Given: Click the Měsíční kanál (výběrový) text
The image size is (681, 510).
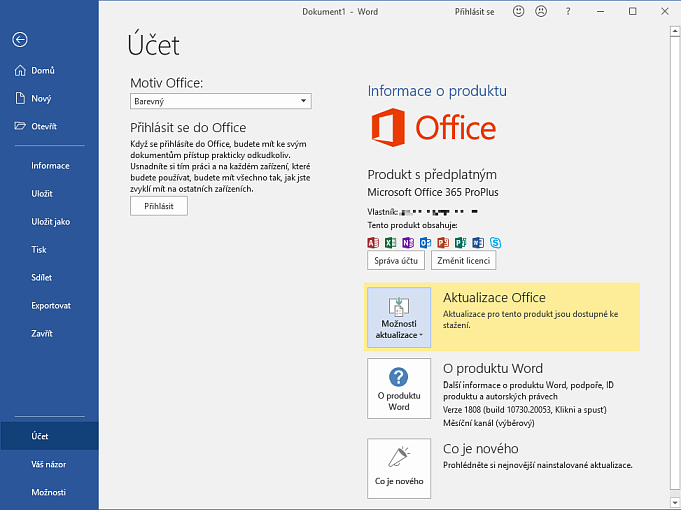Looking at the screenshot, I should (489, 423).
